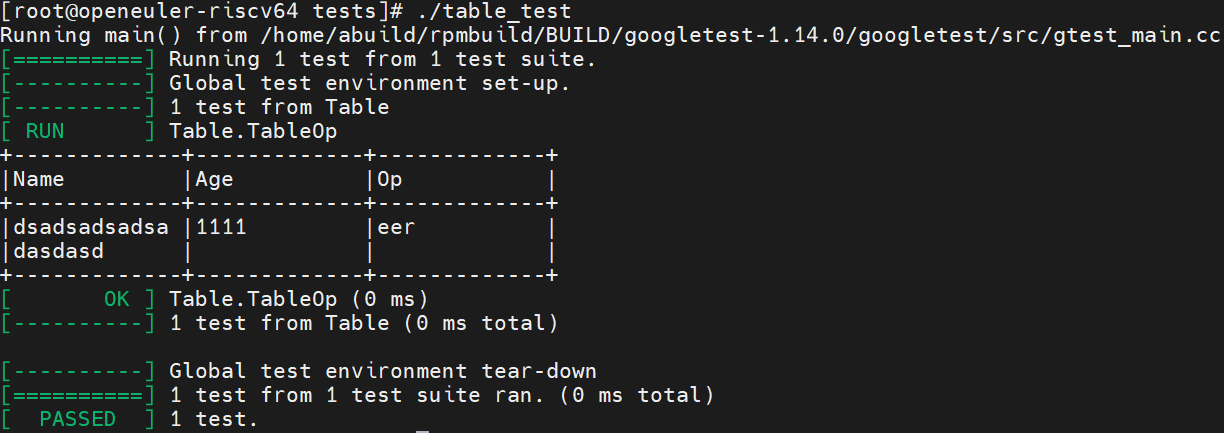Click the 1111 table cell
This screenshot has width=1224, height=433.
pyautogui.click(x=220, y=227)
